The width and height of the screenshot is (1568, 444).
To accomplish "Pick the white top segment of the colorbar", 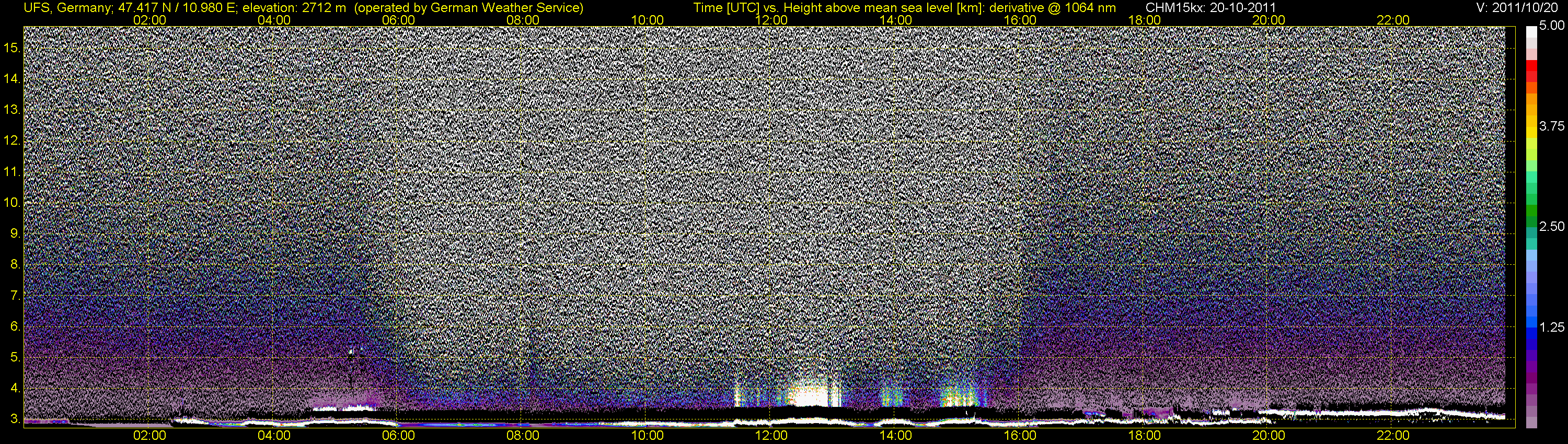I will click(1531, 32).
